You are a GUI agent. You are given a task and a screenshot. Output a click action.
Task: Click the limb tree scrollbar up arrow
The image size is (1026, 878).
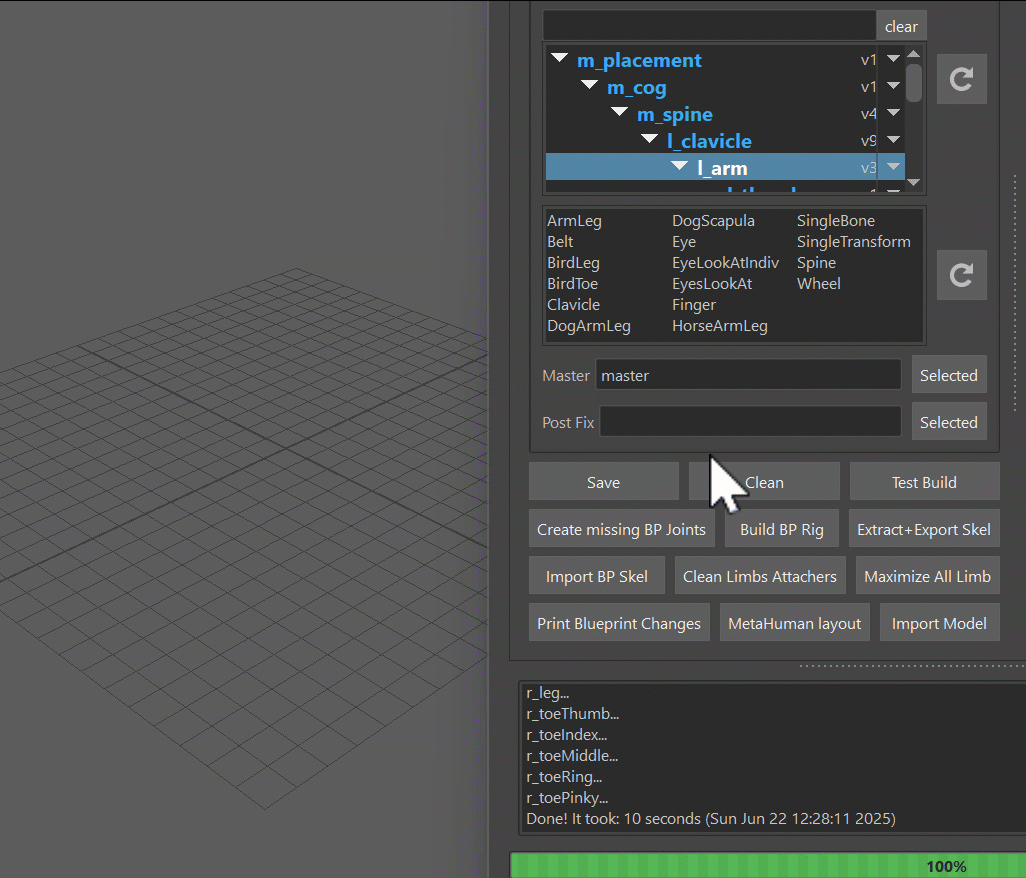914,54
